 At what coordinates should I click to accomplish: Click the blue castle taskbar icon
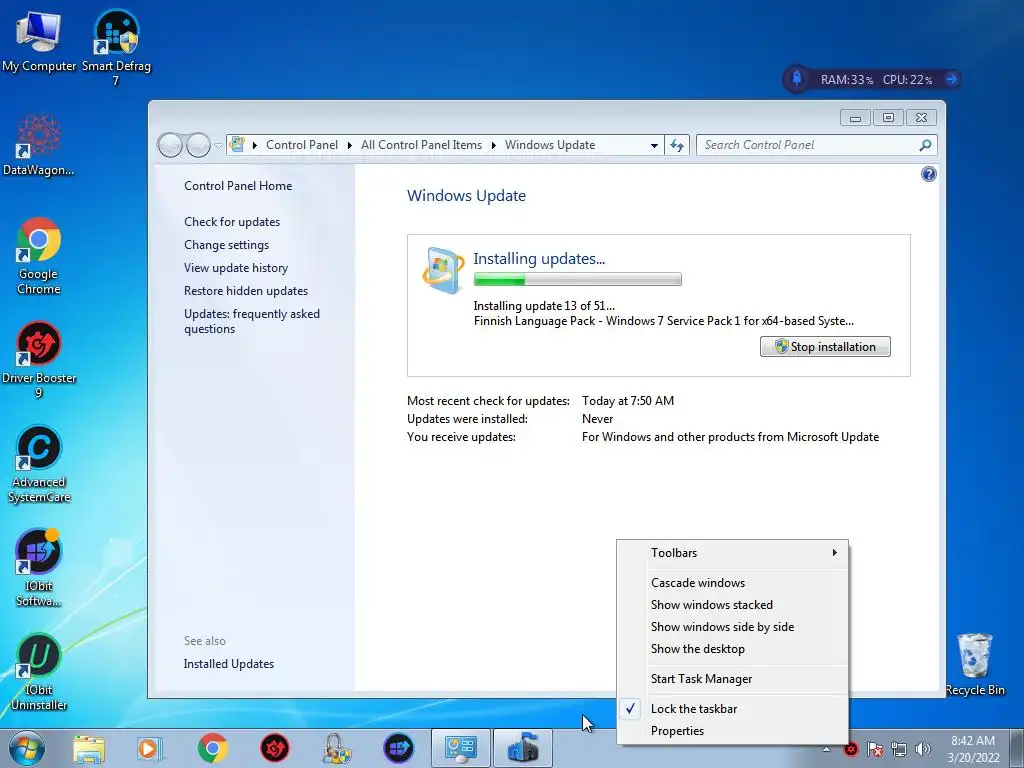pyautogui.click(x=522, y=748)
